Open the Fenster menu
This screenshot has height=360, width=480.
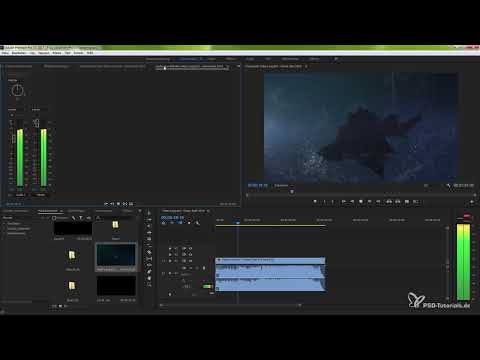[79, 53]
